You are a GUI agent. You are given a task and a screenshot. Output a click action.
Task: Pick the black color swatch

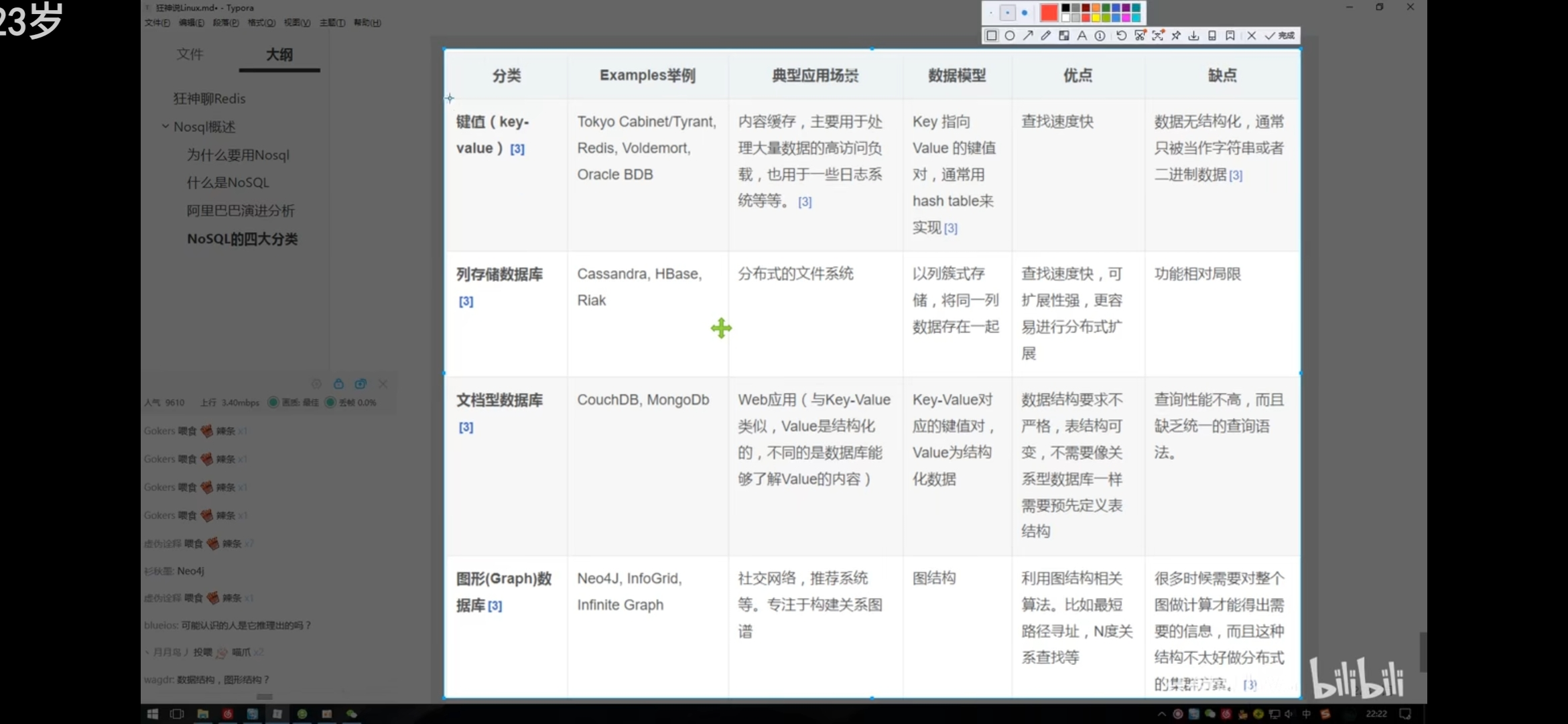pos(1066,8)
